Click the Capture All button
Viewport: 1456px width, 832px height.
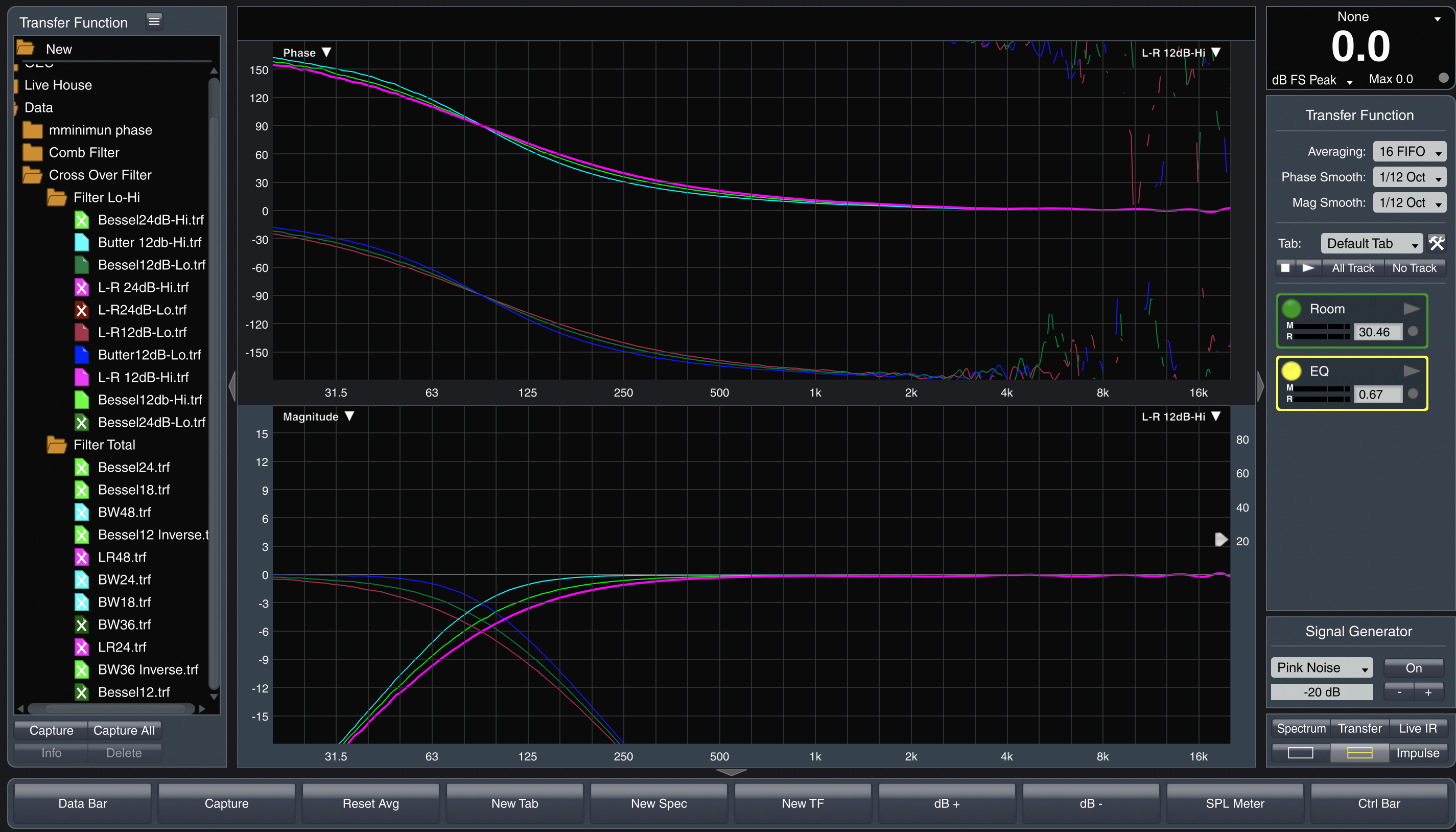click(x=124, y=730)
